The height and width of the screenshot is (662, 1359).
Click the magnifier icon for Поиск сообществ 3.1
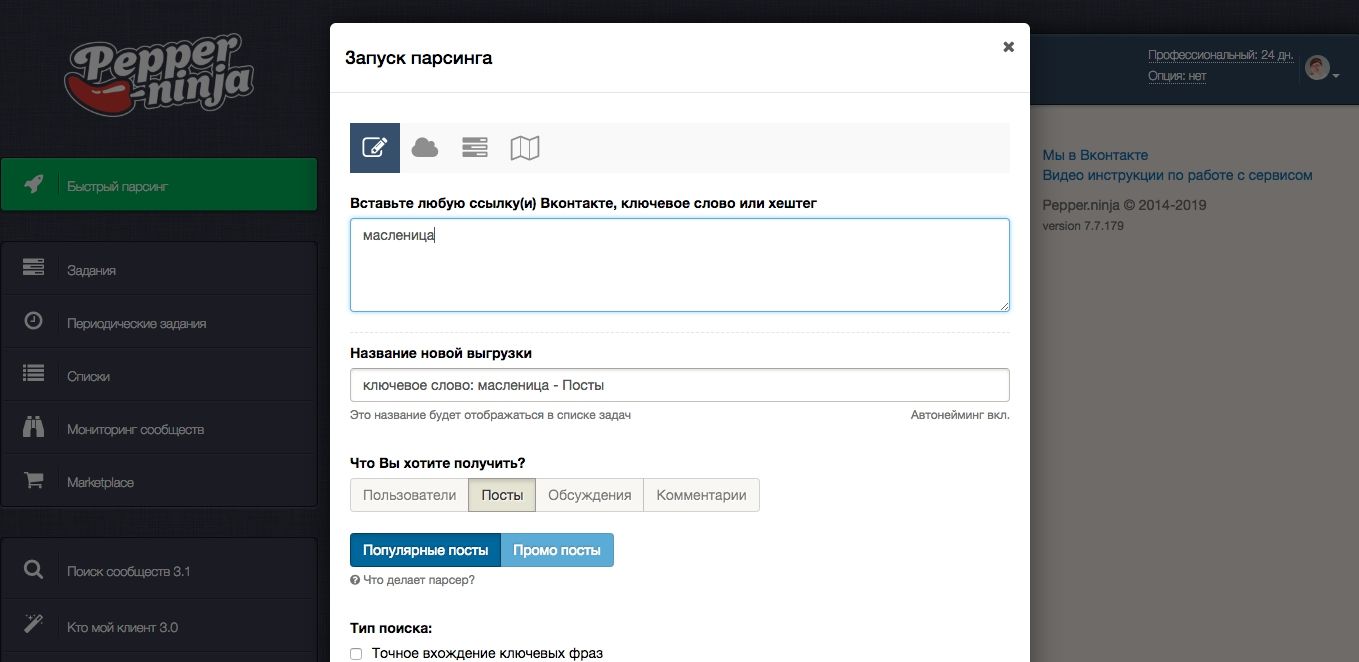(x=33, y=571)
